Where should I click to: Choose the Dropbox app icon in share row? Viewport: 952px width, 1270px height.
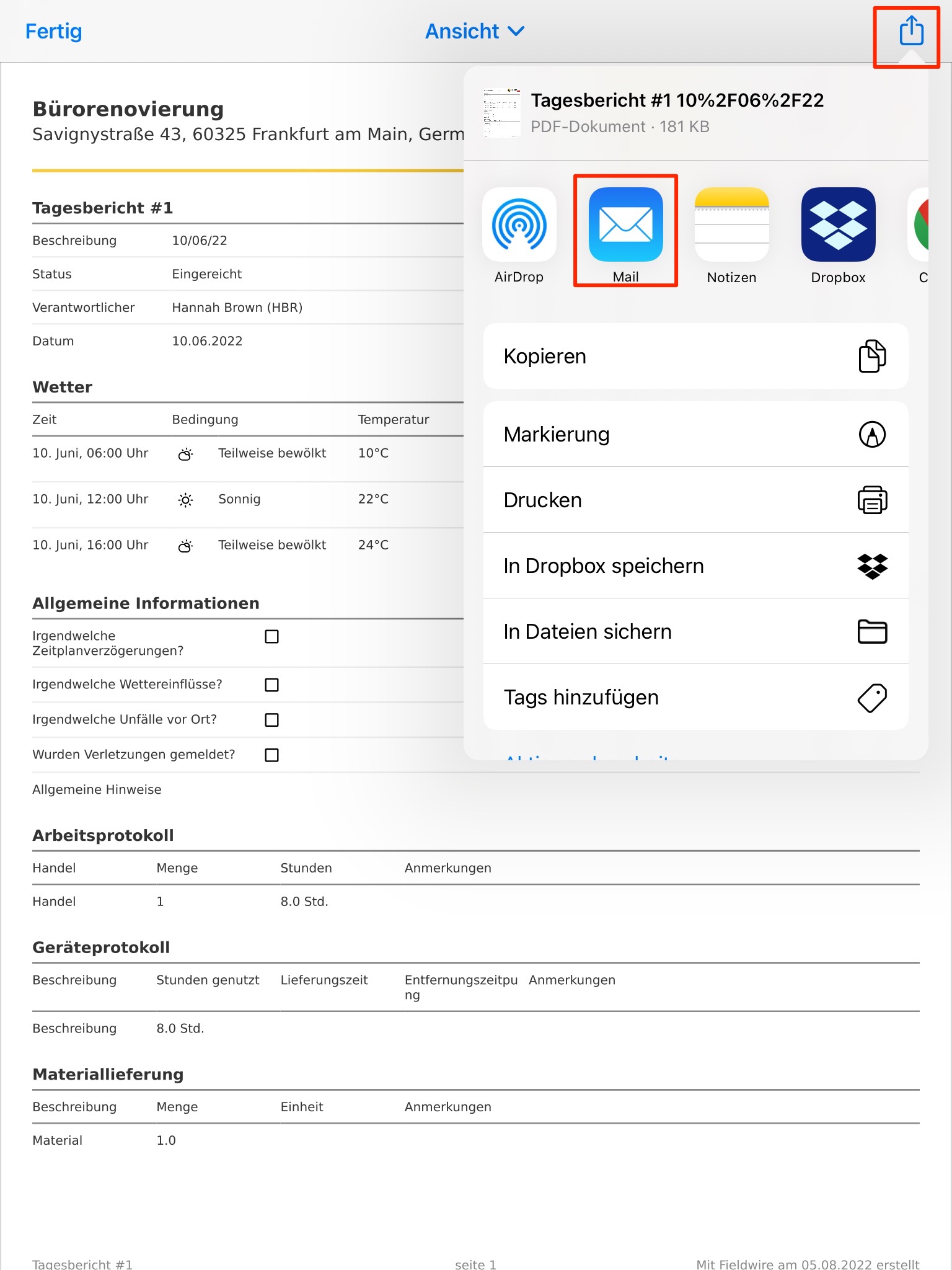pyautogui.click(x=838, y=224)
